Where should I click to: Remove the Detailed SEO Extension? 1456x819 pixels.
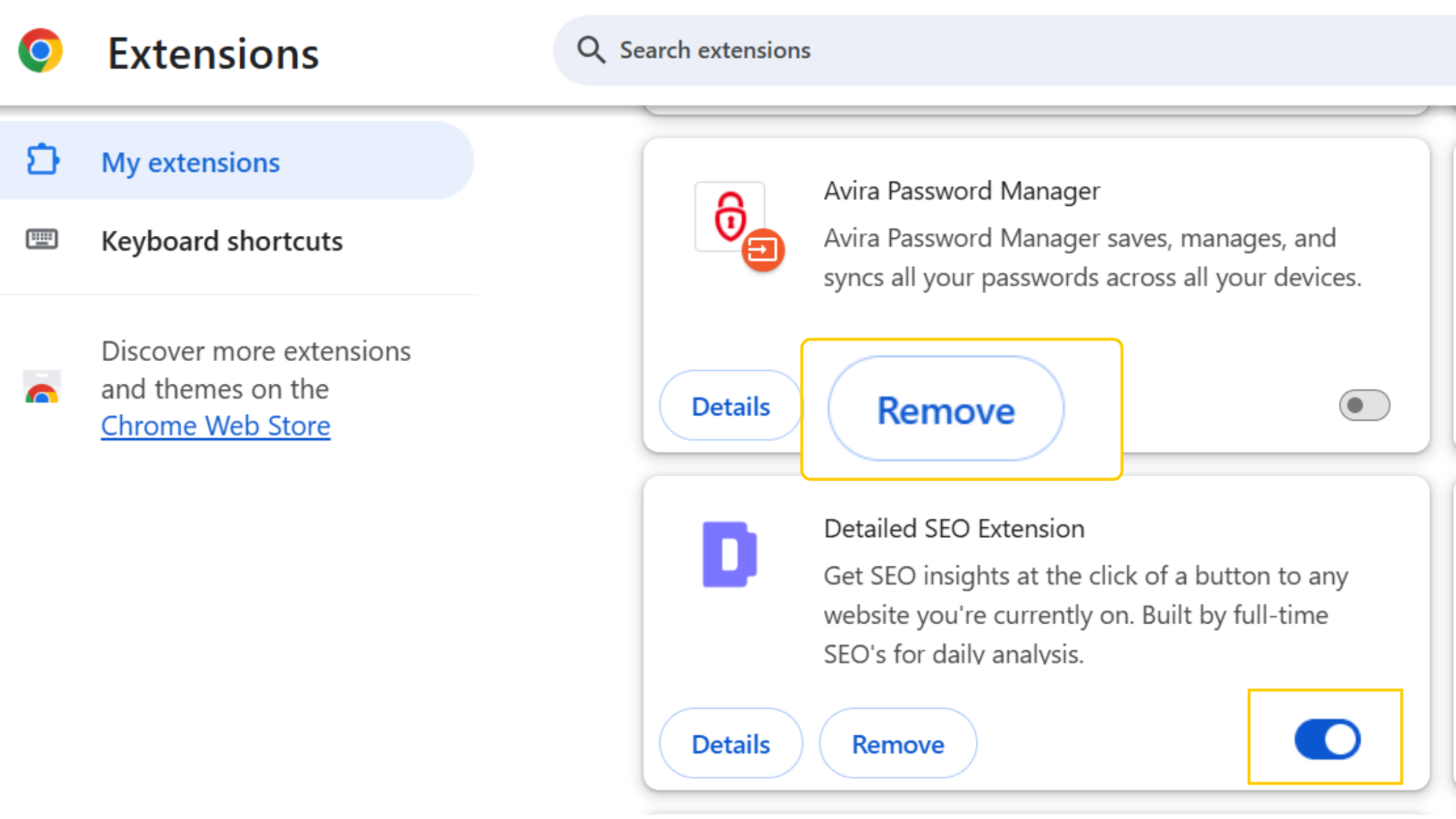click(897, 743)
